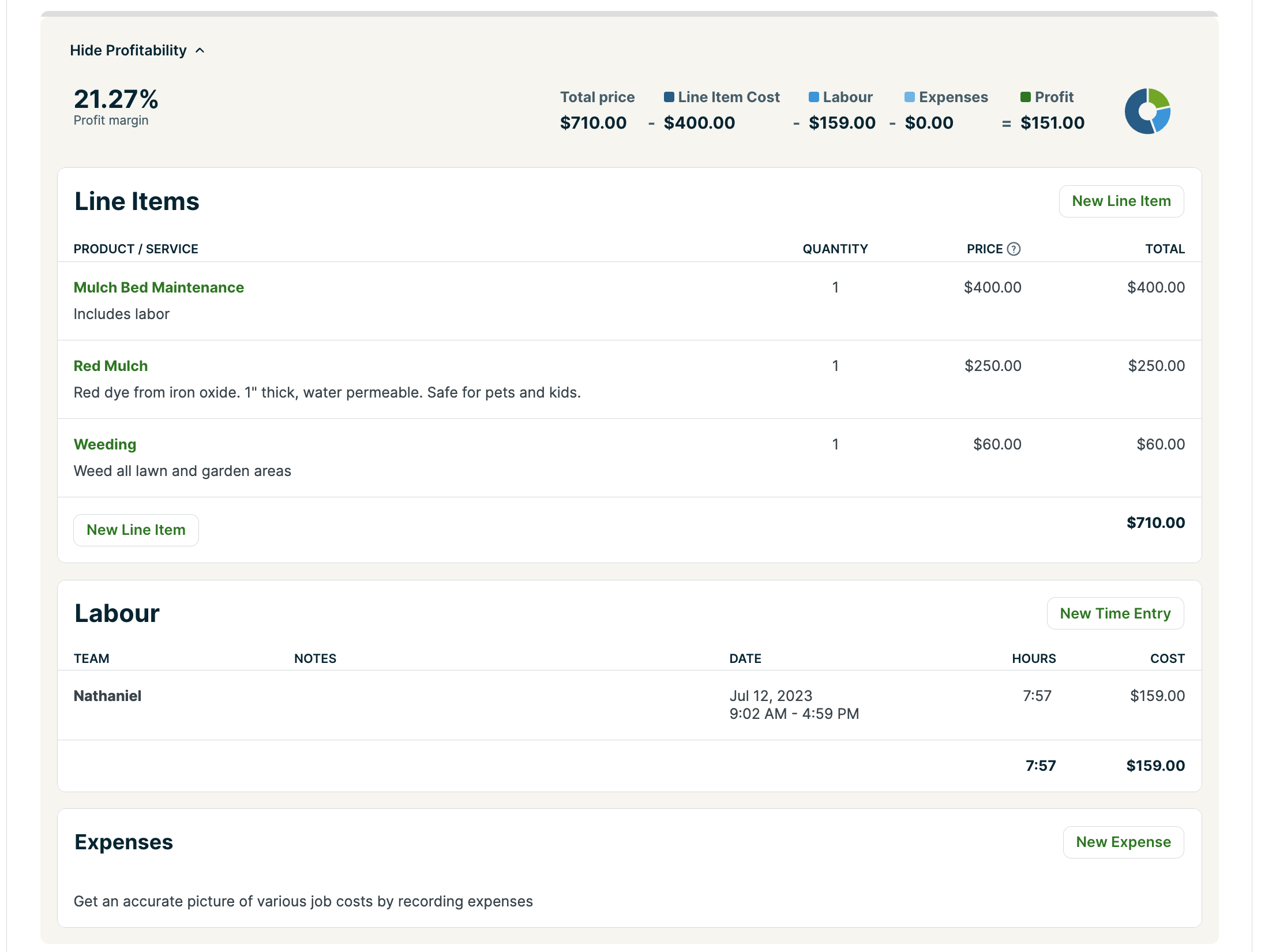
Task: Click the Expenses legend color square
Action: click(x=909, y=97)
